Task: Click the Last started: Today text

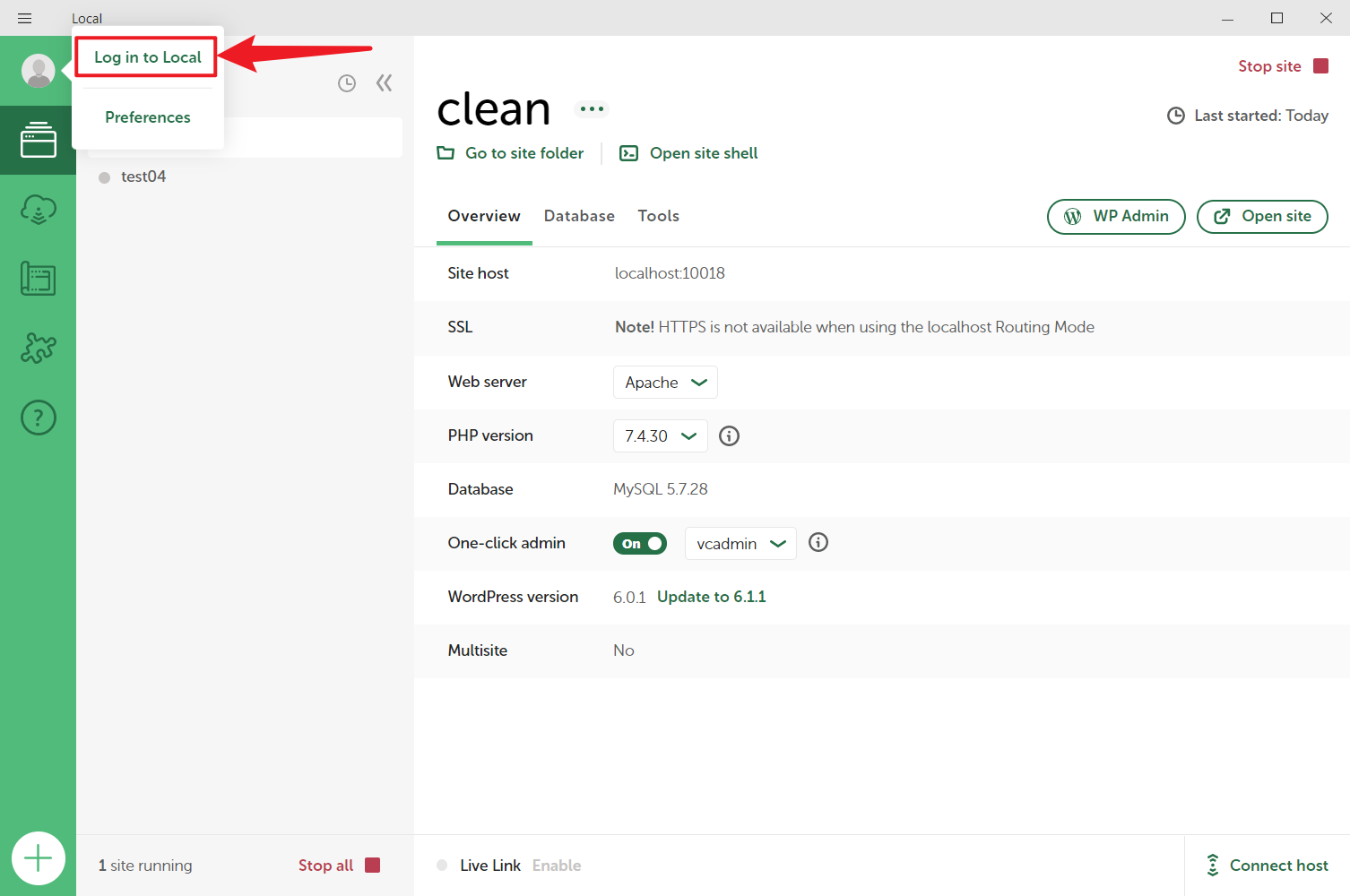Action: tap(1261, 116)
